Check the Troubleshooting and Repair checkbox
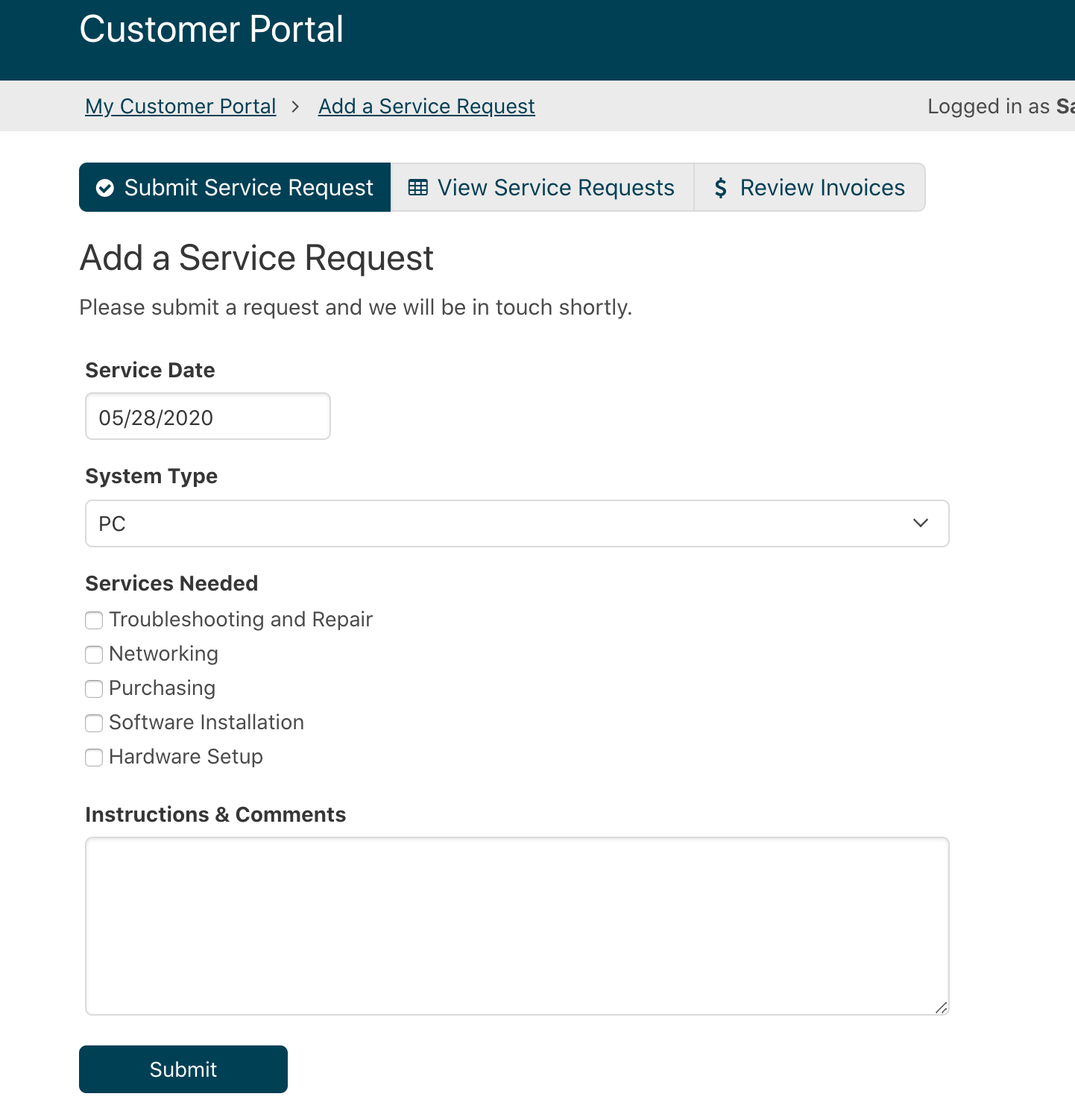 [94, 620]
